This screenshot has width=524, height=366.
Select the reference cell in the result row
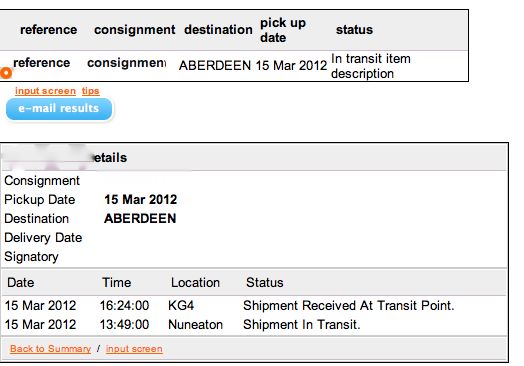[x=41, y=63]
